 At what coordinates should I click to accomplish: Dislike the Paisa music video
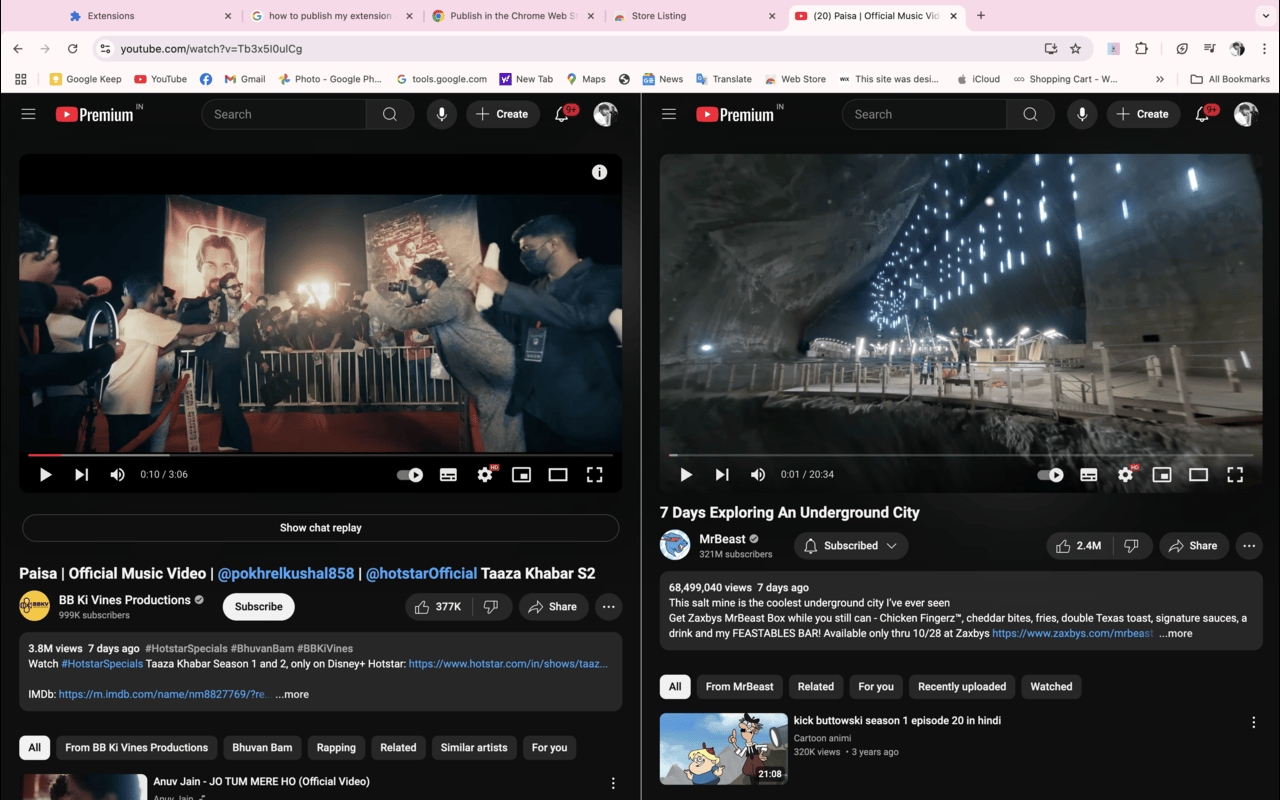[491, 607]
